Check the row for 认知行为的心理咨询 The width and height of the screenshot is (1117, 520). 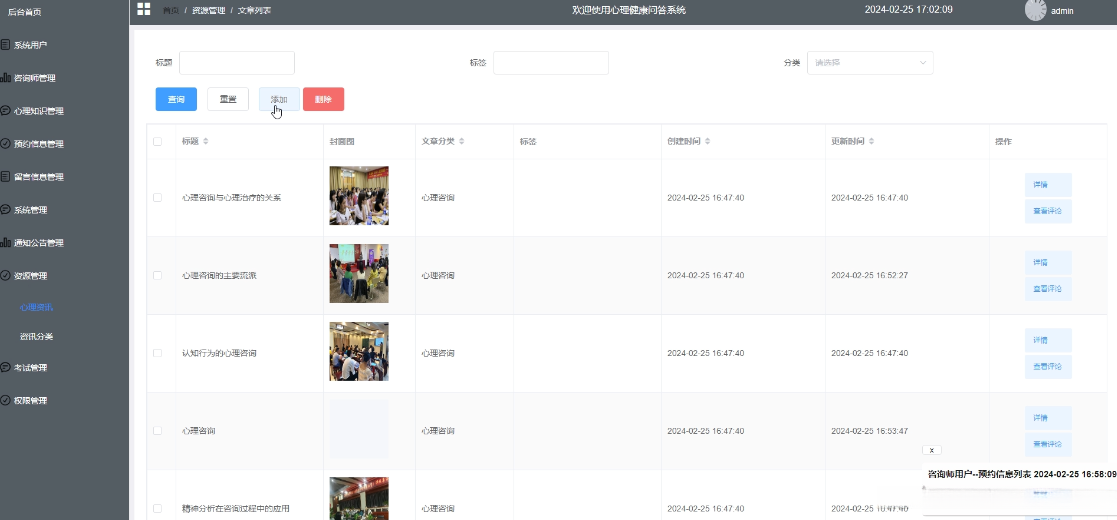point(157,353)
